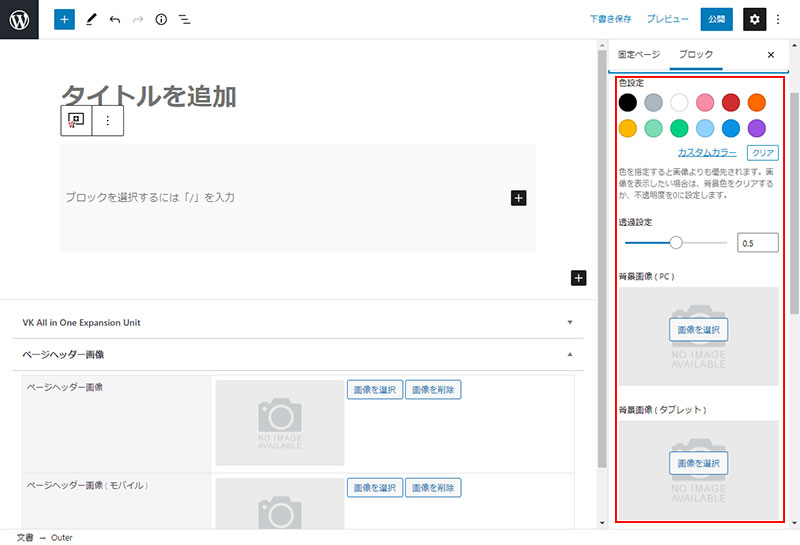Click the 公開 publish button
The height and width of the screenshot is (545, 800).
click(716, 19)
